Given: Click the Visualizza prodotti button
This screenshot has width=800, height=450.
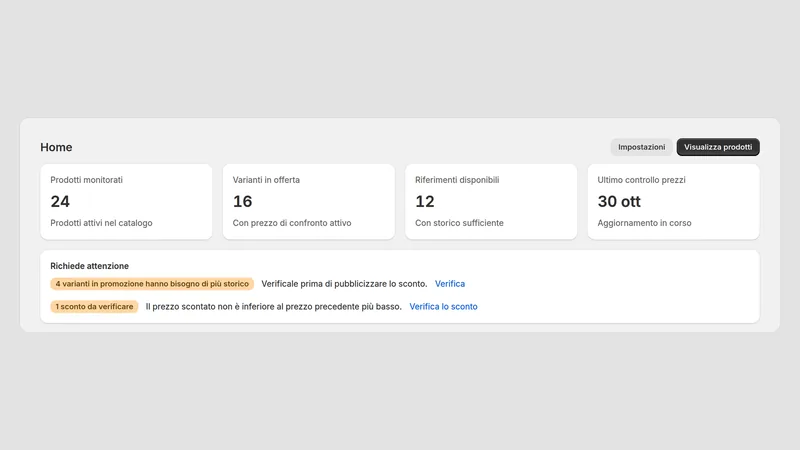Looking at the screenshot, I should 718,147.
